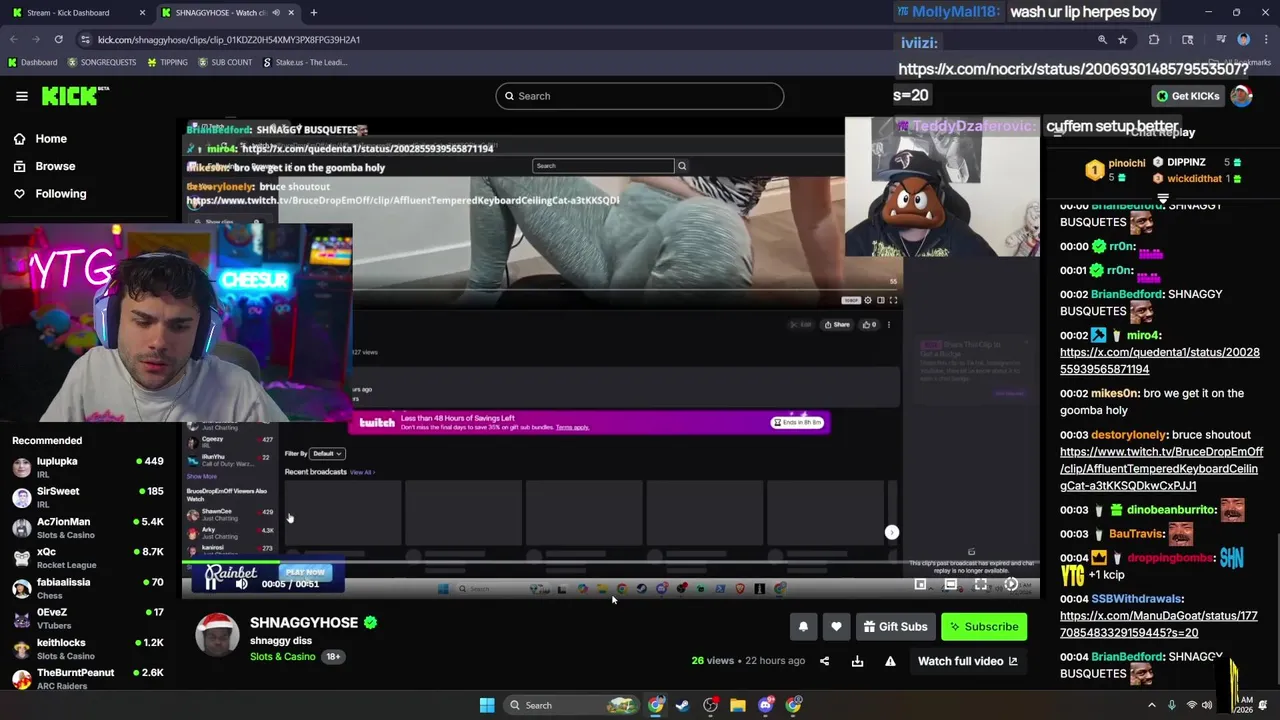
Task: Open fabiaalissia recommended channel
Action: pyautogui.click(x=88, y=588)
